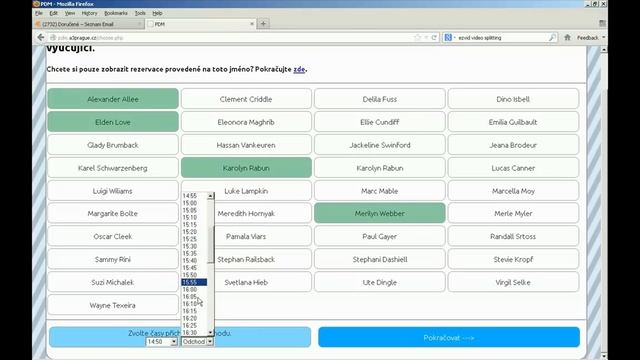Choose 16:30 in the time list
Screen dimensions: 640x360
pos(194,333)
